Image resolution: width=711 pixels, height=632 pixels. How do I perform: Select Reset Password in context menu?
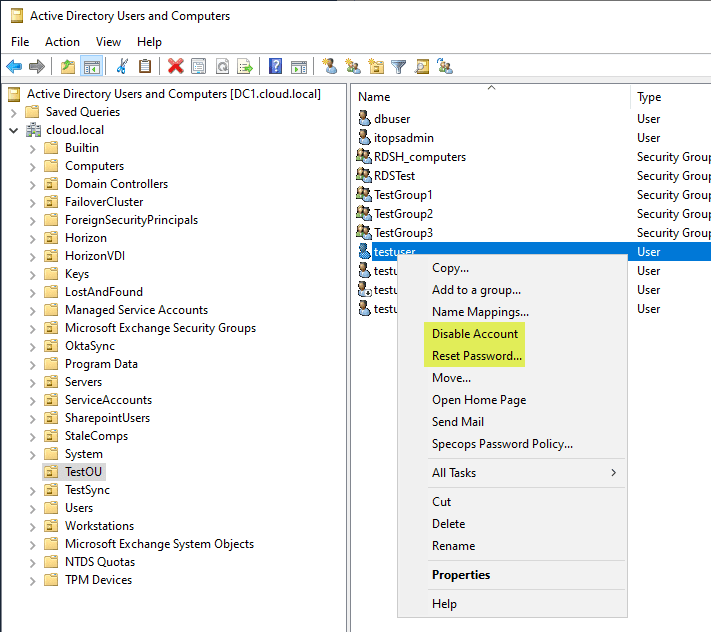pos(477,356)
